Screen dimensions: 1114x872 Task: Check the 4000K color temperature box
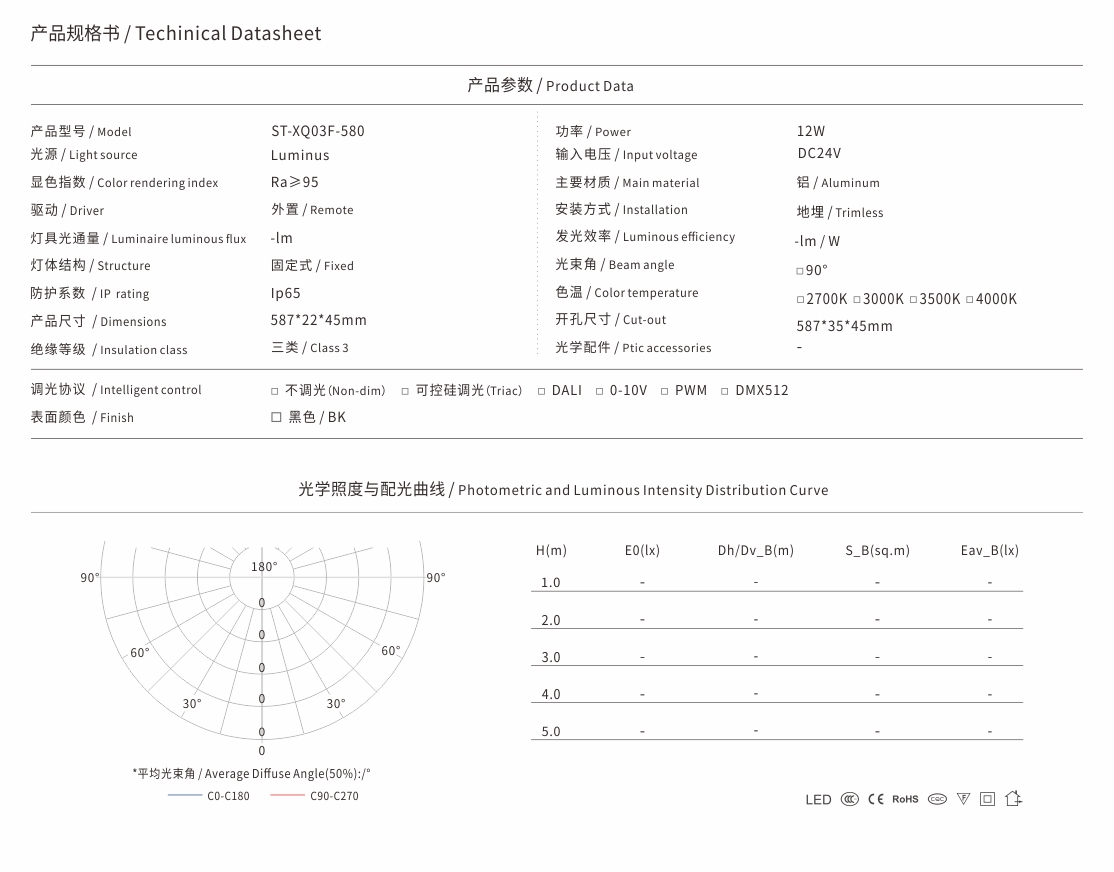[970, 300]
